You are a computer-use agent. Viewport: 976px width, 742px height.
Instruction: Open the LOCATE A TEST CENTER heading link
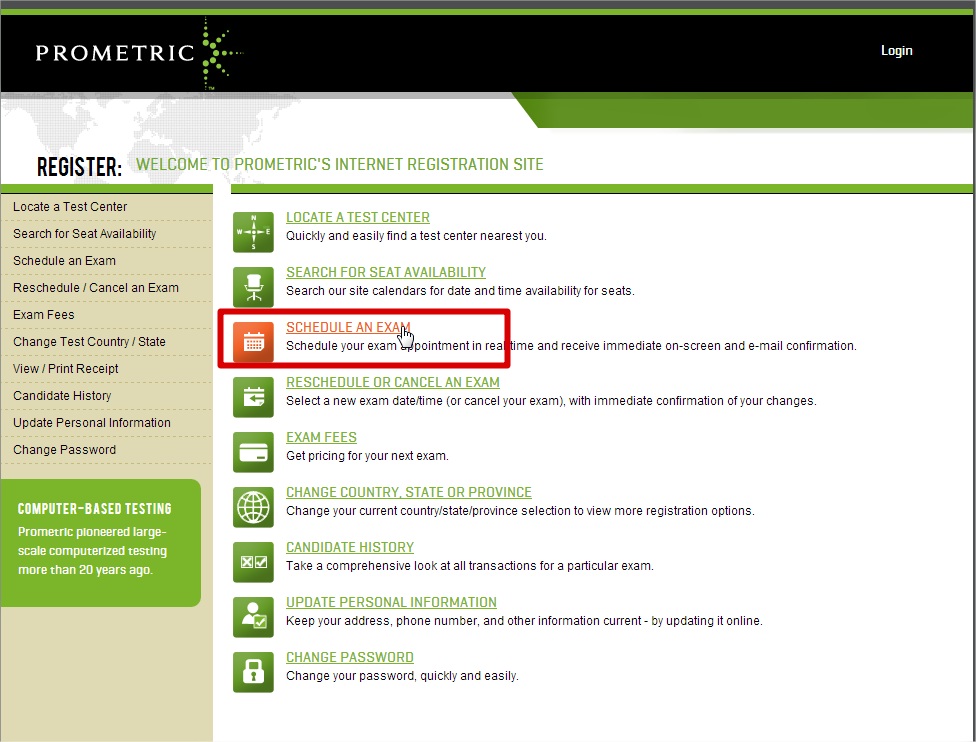(x=357, y=217)
